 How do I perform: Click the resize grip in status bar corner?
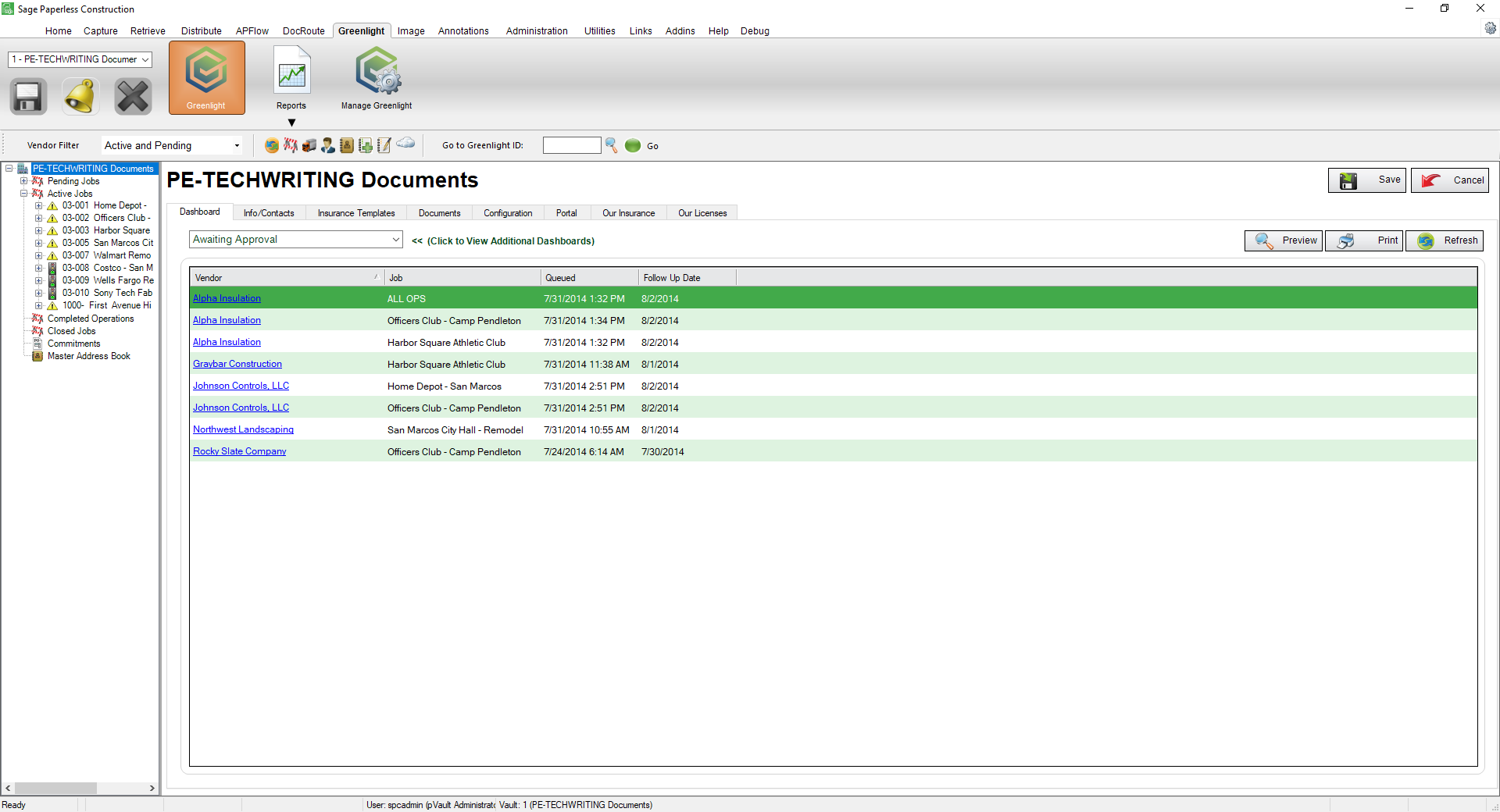(x=1494, y=806)
